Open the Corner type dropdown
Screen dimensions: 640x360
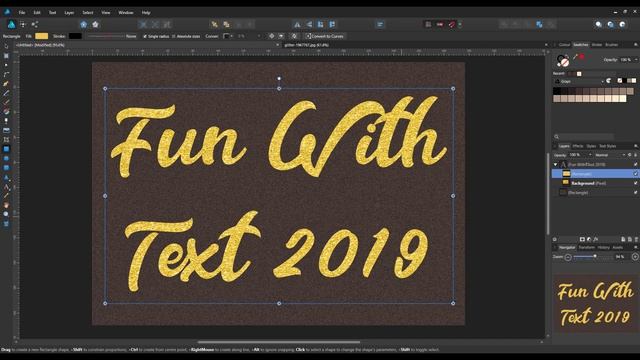click(229, 36)
